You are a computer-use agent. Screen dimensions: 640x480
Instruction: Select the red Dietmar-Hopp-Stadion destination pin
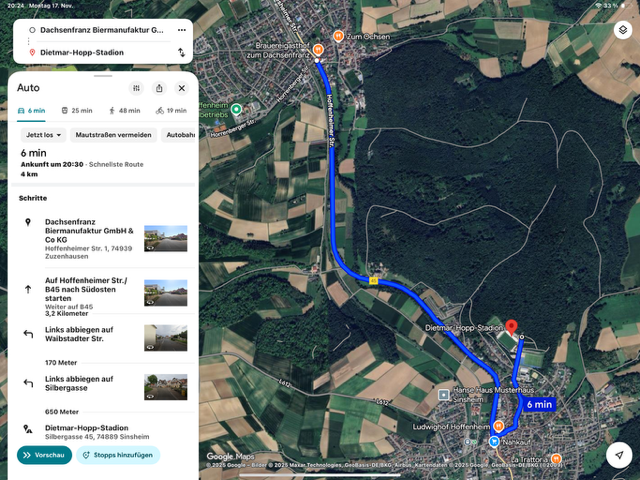pos(511,327)
